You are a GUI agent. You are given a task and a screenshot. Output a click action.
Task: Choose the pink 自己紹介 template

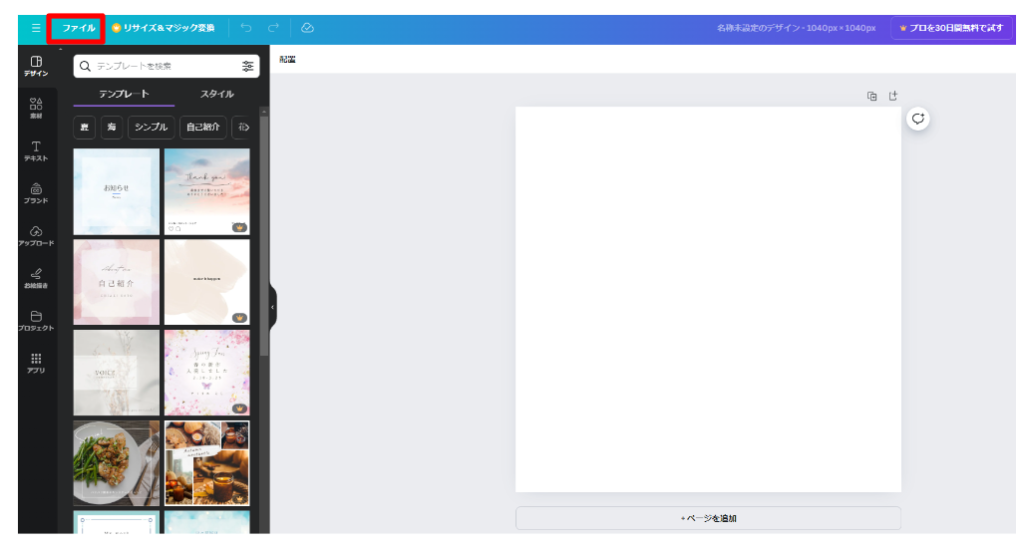pos(116,282)
